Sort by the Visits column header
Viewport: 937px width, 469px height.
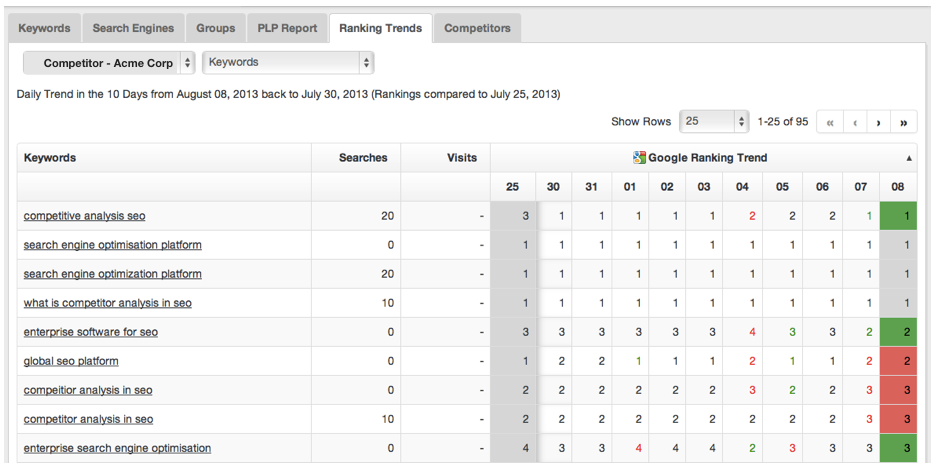461,158
